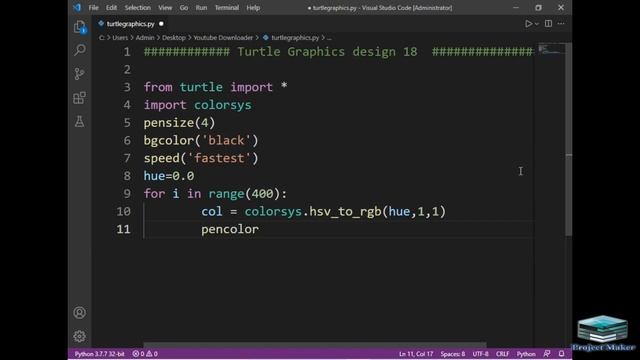Click the vertical editor scrollbar
The image size is (640, 360).
[x=569, y=139]
